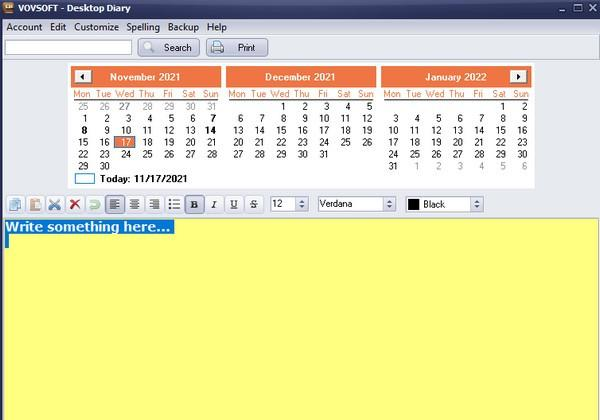Open the Black color dropdown

click(477, 204)
